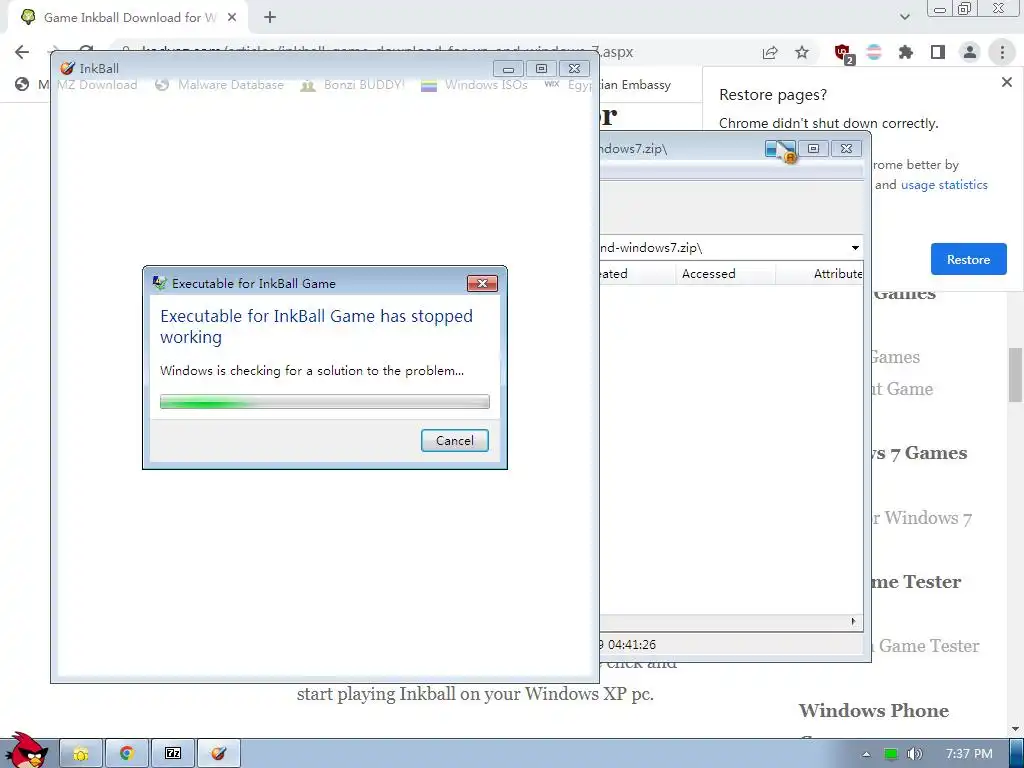Bookmark this page with the star icon
The height and width of the screenshot is (768, 1024).
pyautogui.click(x=802, y=52)
